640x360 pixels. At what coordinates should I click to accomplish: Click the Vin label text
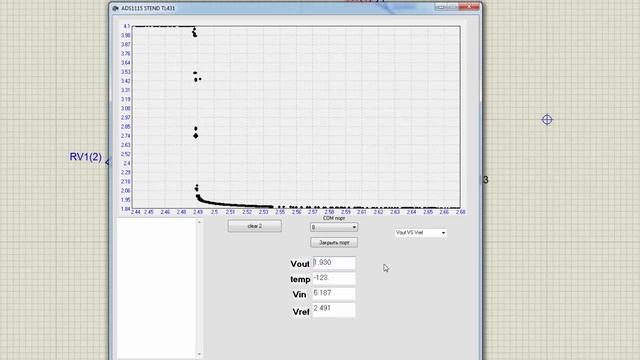click(x=299, y=294)
